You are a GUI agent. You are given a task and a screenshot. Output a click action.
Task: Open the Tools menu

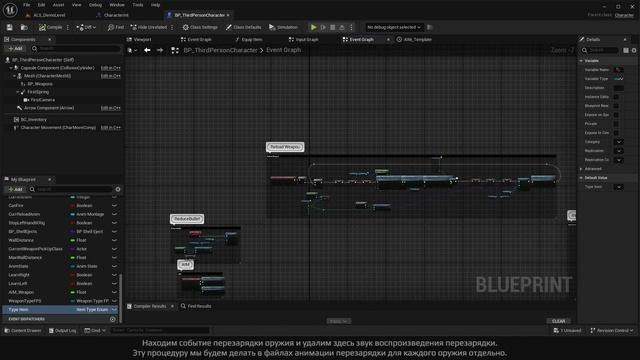click(x=138, y=5)
